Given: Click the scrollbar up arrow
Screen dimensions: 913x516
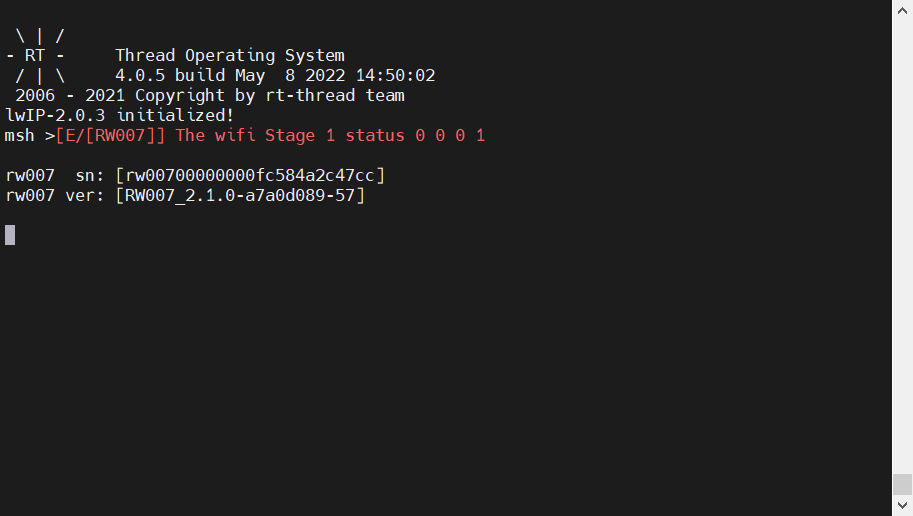Looking at the screenshot, I should click(902, 8).
